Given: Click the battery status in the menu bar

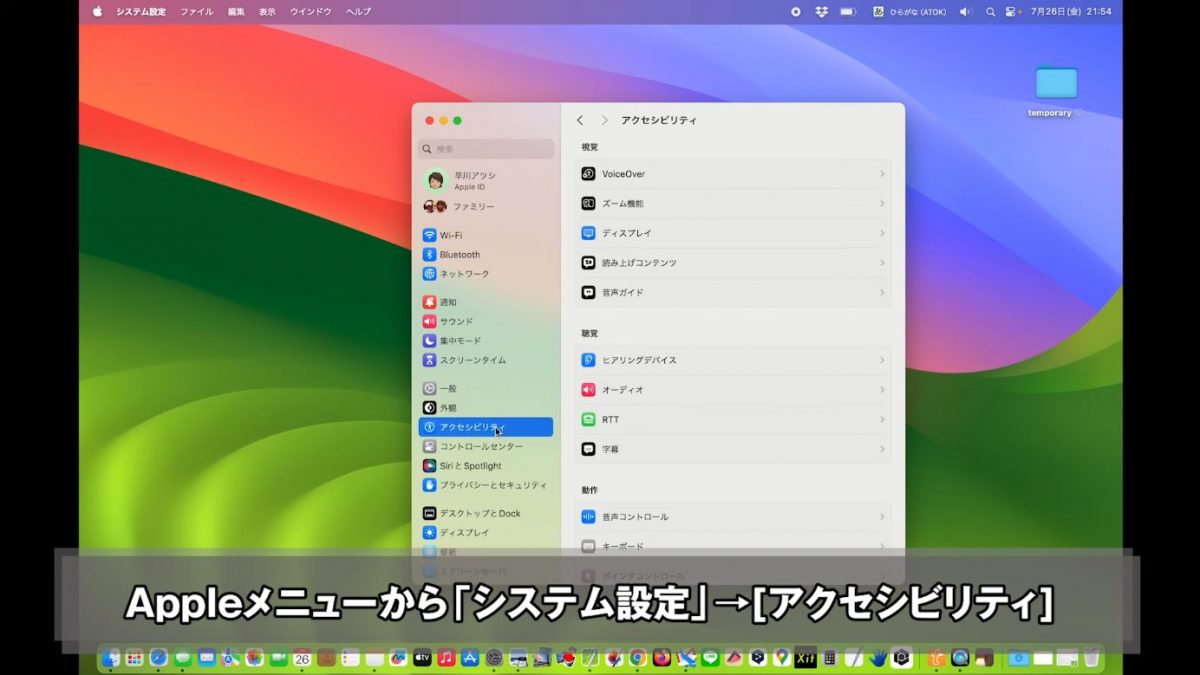Looking at the screenshot, I should (x=848, y=12).
